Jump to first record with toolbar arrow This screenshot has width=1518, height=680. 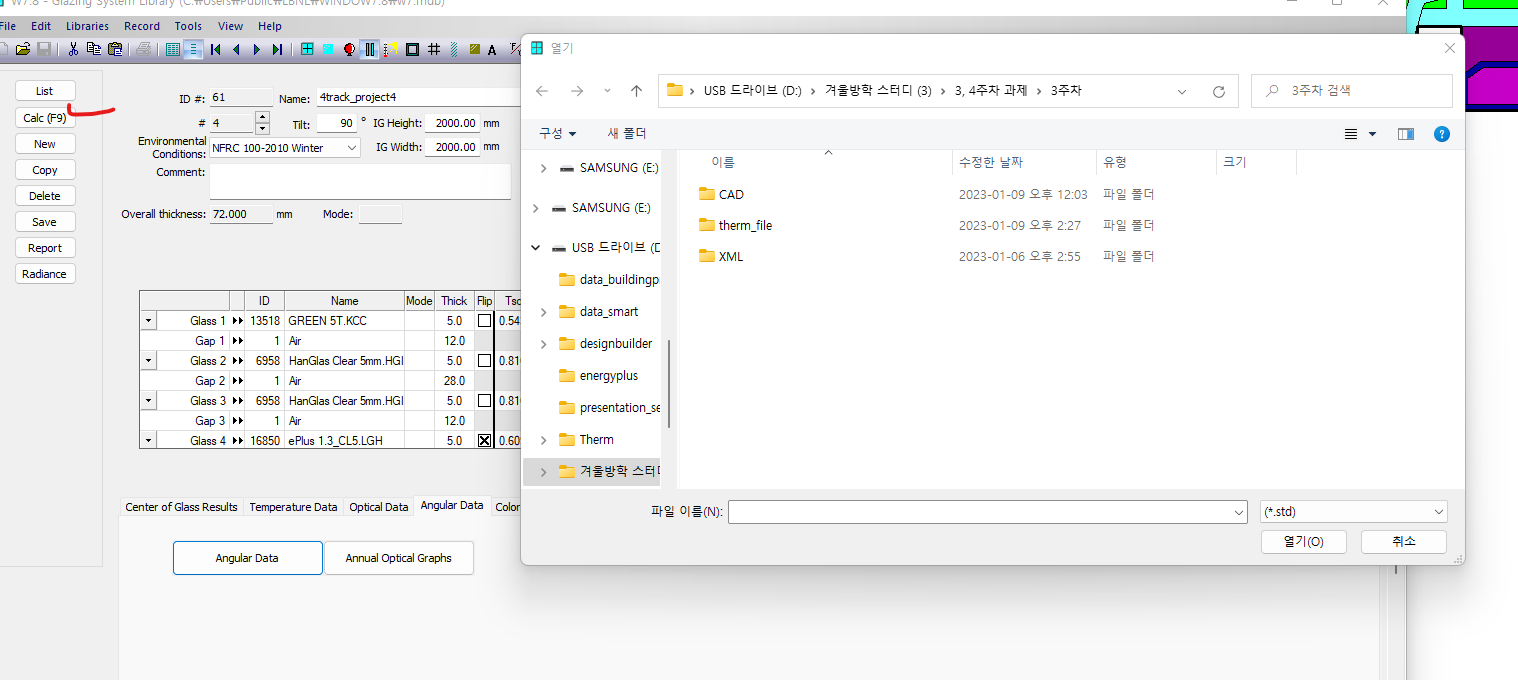click(216, 49)
